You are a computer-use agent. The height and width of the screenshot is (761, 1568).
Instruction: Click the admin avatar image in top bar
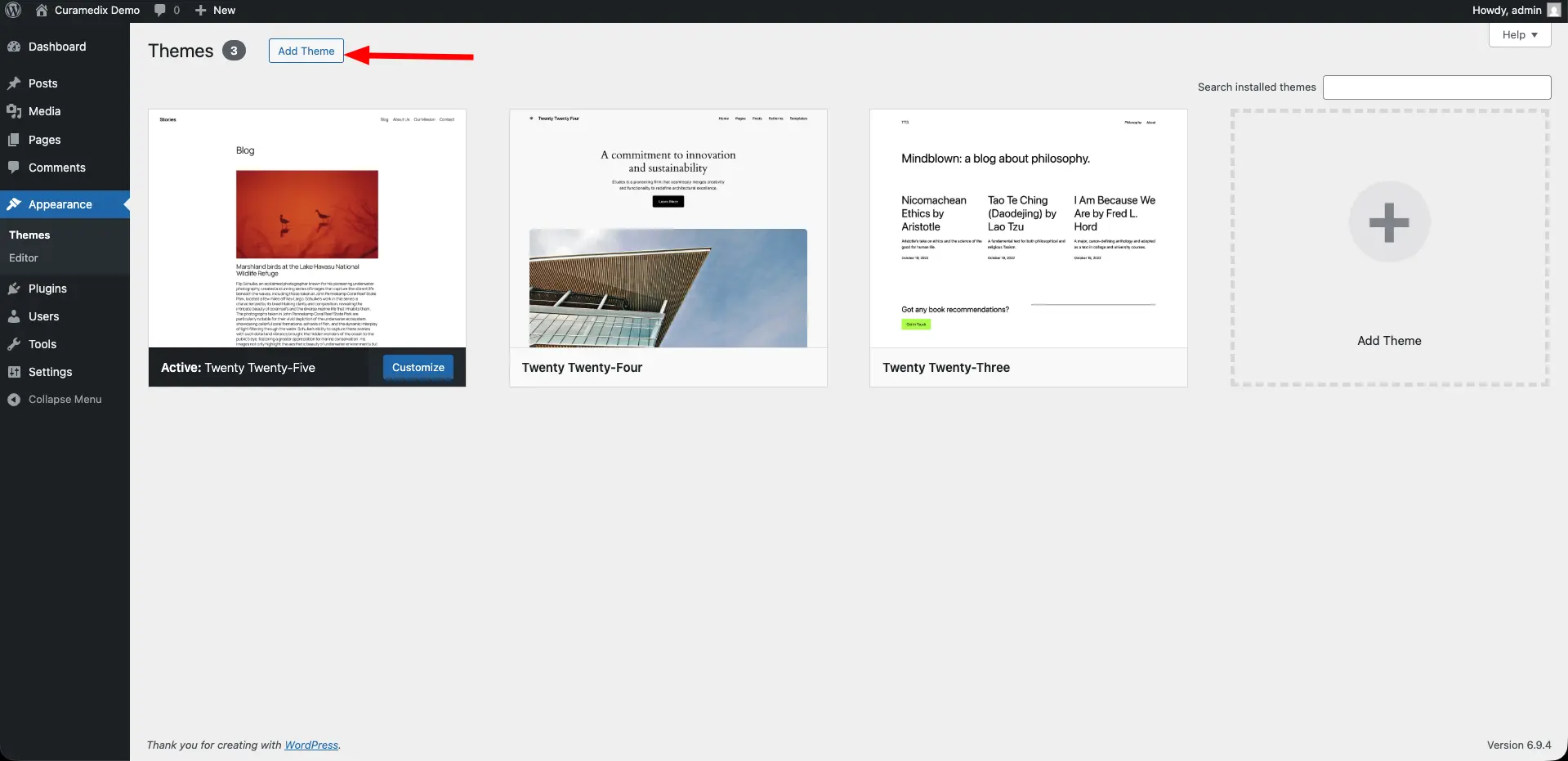(1553, 10)
